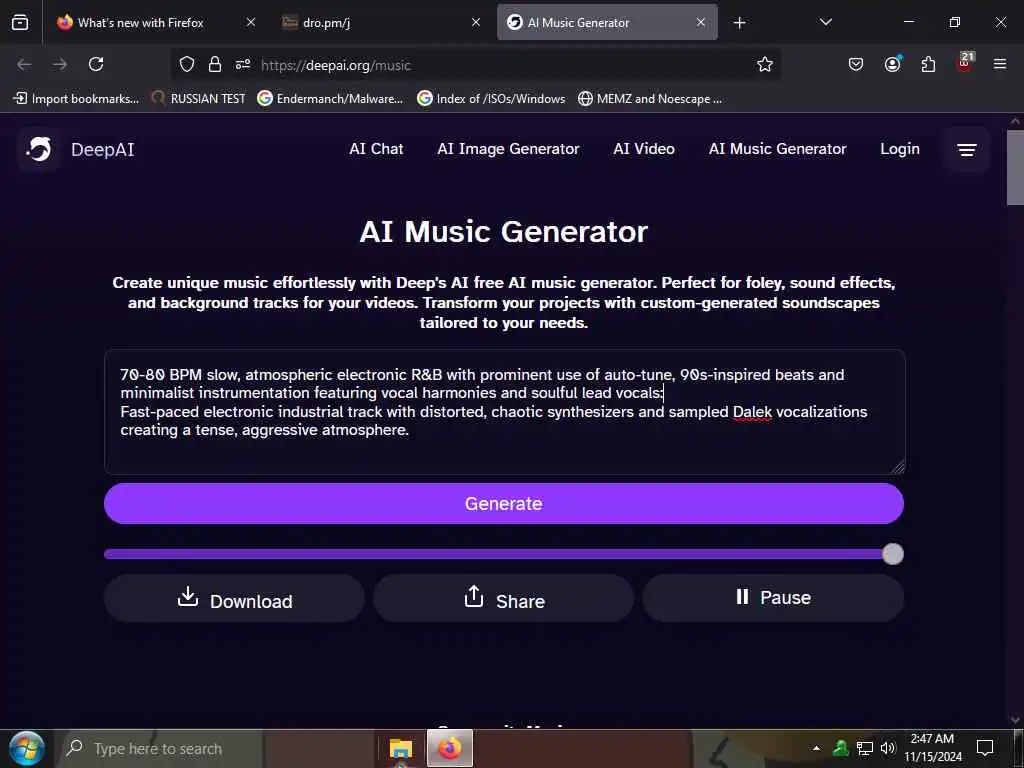Close the dro.pm/j tab
Viewport: 1024px width, 768px height.
click(x=476, y=22)
